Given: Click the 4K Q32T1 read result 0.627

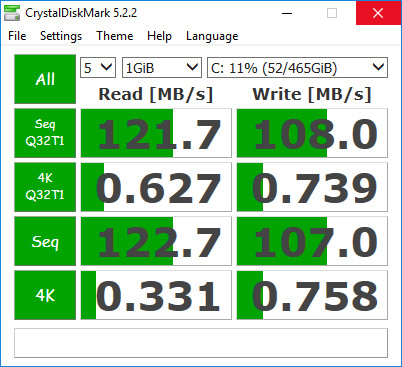Looking at the screenshot, I should pos(156,187).
